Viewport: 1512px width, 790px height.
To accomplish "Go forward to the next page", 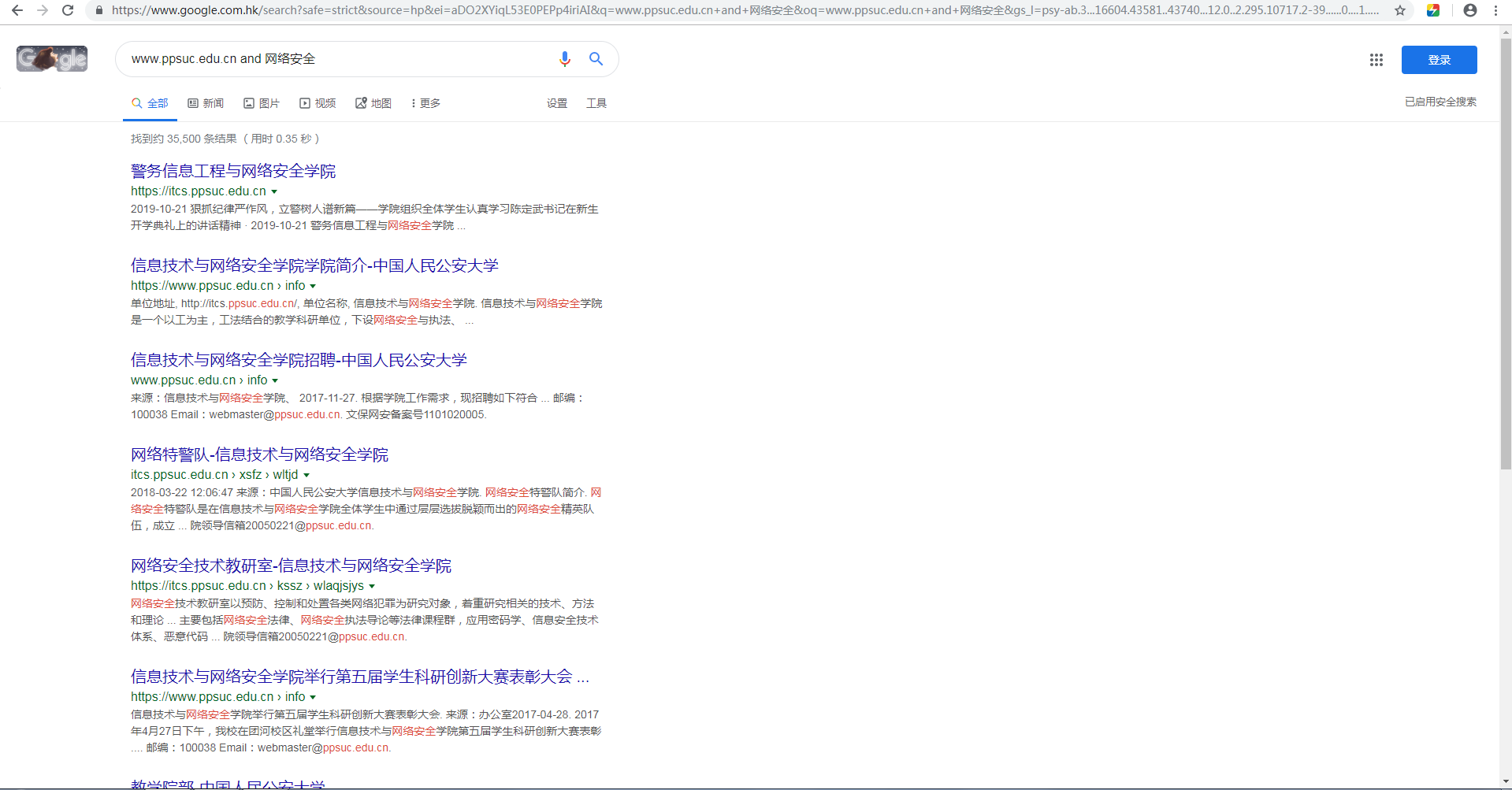I will point(43,10).
